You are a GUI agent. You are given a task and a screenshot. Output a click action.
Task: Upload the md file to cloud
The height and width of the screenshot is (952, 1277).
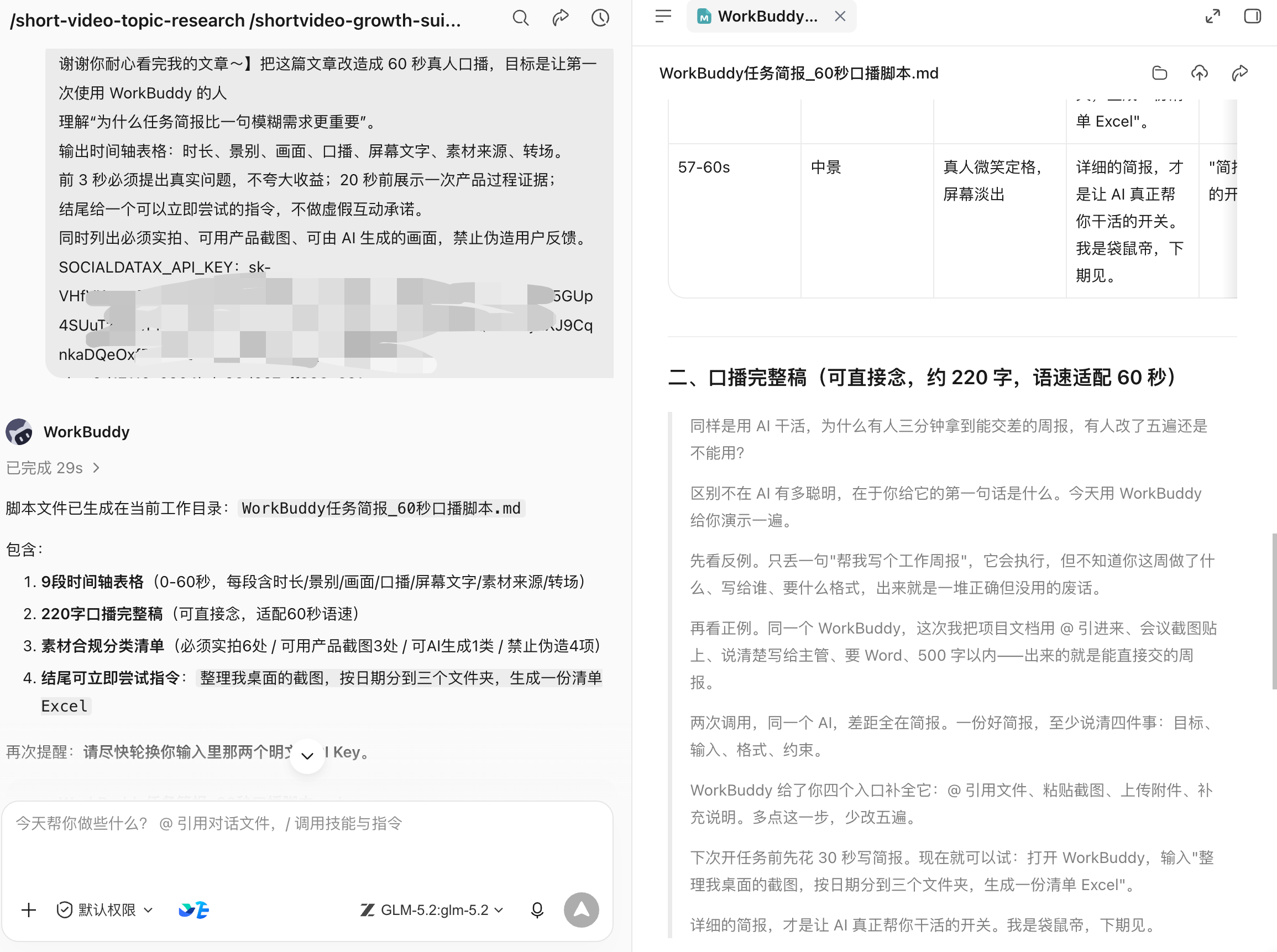point(1199,73)
